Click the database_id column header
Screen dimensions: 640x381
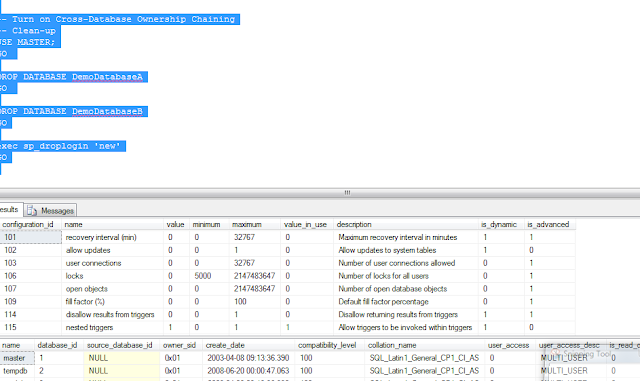pyautogui.click(x=59, y=345)
